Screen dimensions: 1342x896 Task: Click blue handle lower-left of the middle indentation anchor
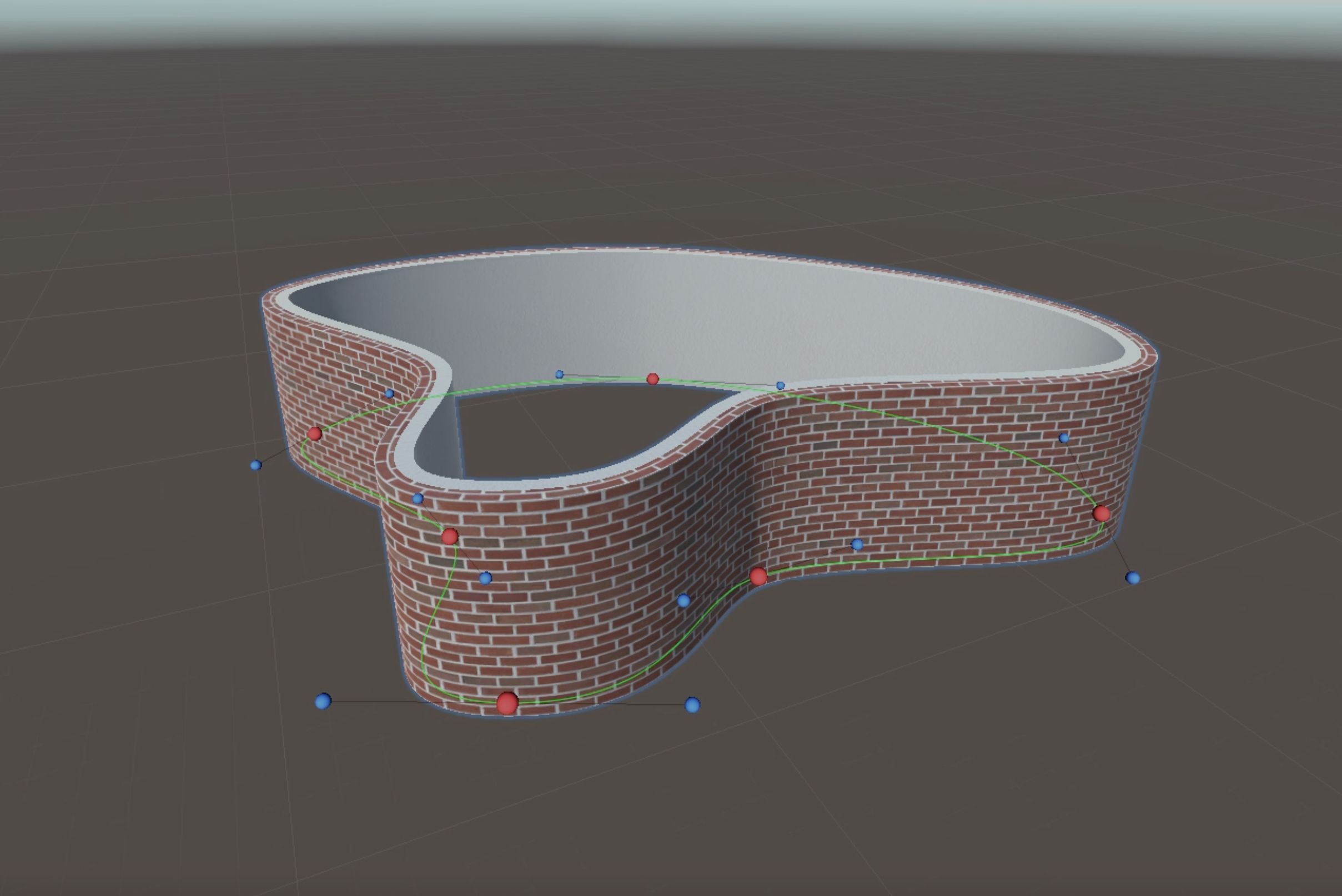coord(683,601)
